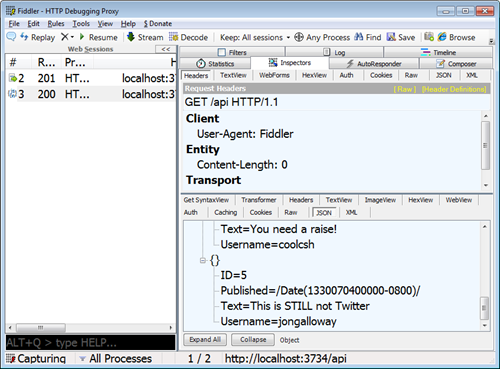
Task: Click the QuickExec command input box
Action: [x=90, y=342]
